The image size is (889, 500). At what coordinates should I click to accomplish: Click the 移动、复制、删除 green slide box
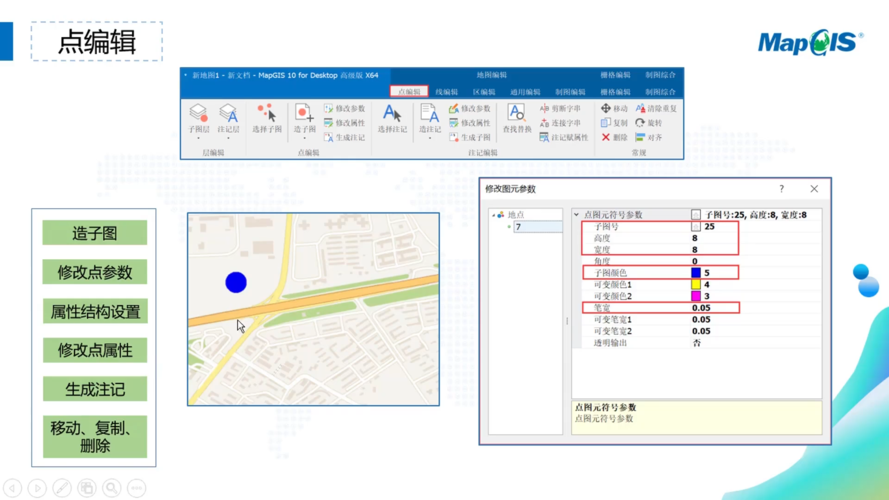coord(95,437)
